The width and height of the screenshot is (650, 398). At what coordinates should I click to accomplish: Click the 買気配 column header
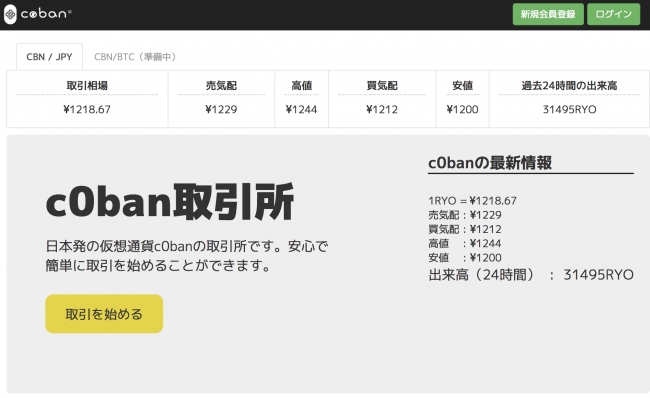(x=382, y=85)
